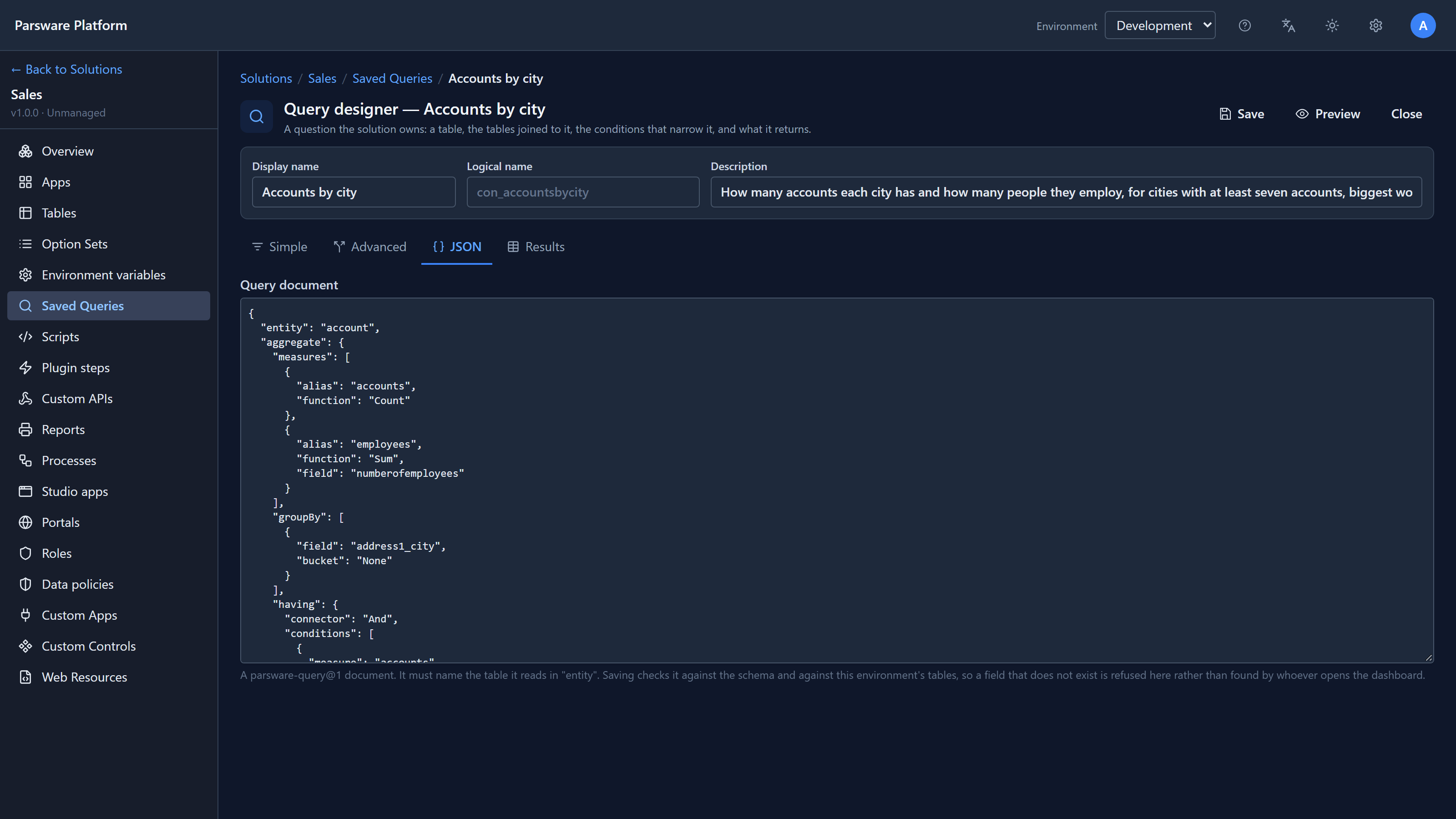Screen dimensions: 1456x819
Task: Expand the Environment Development dropdown
Action: click(x=1160, y=25)
